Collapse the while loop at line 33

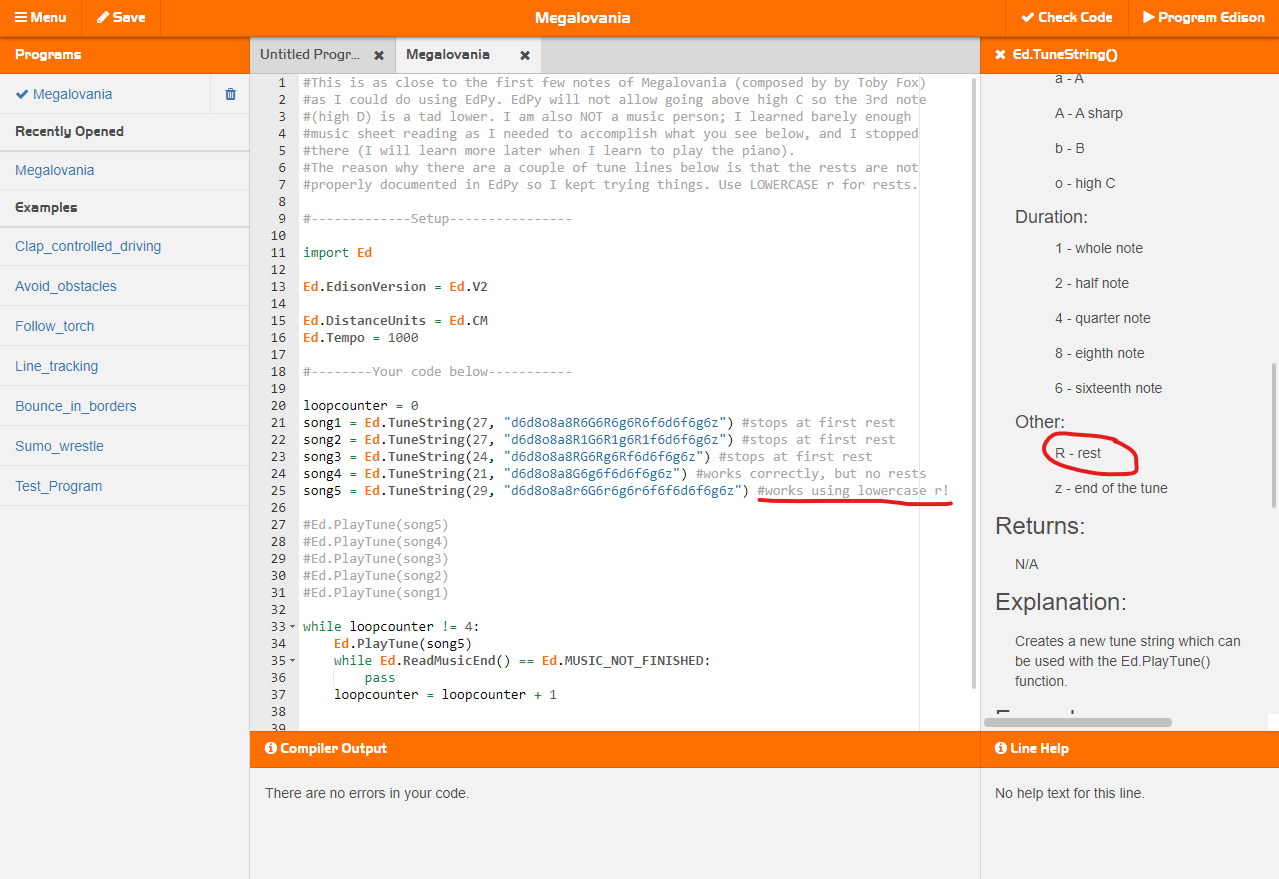click(x=292, y=627)
